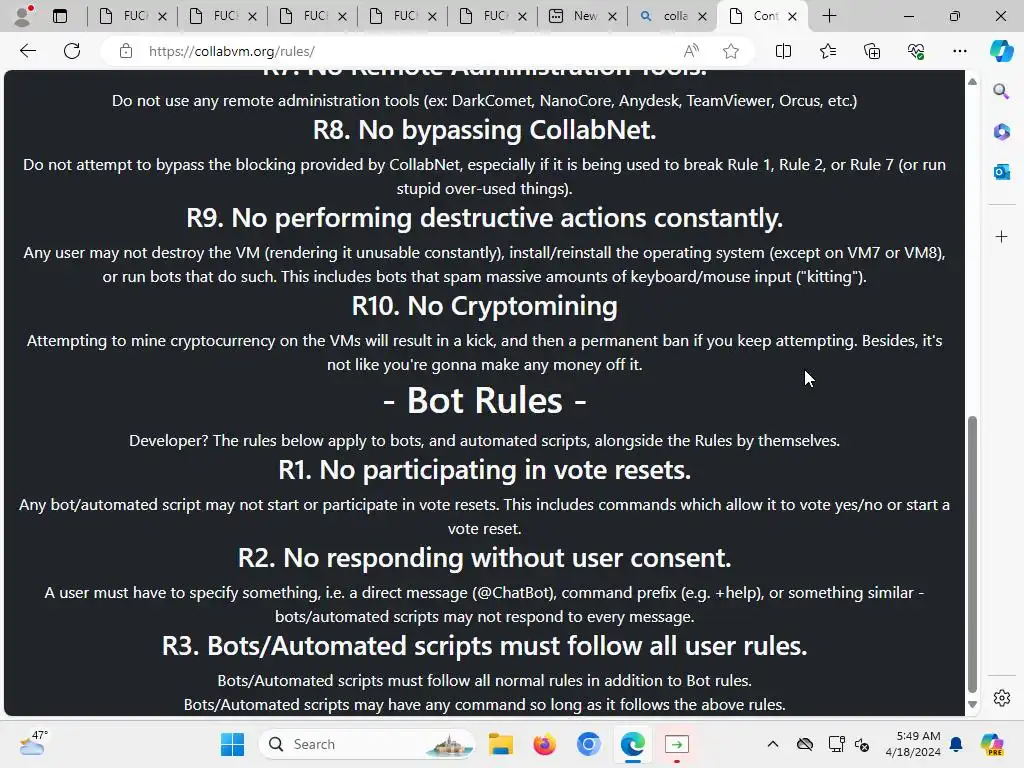The image size is (1024, 768).
Task: Open Copilot preview on the taskbar
Action: (992, 744)
